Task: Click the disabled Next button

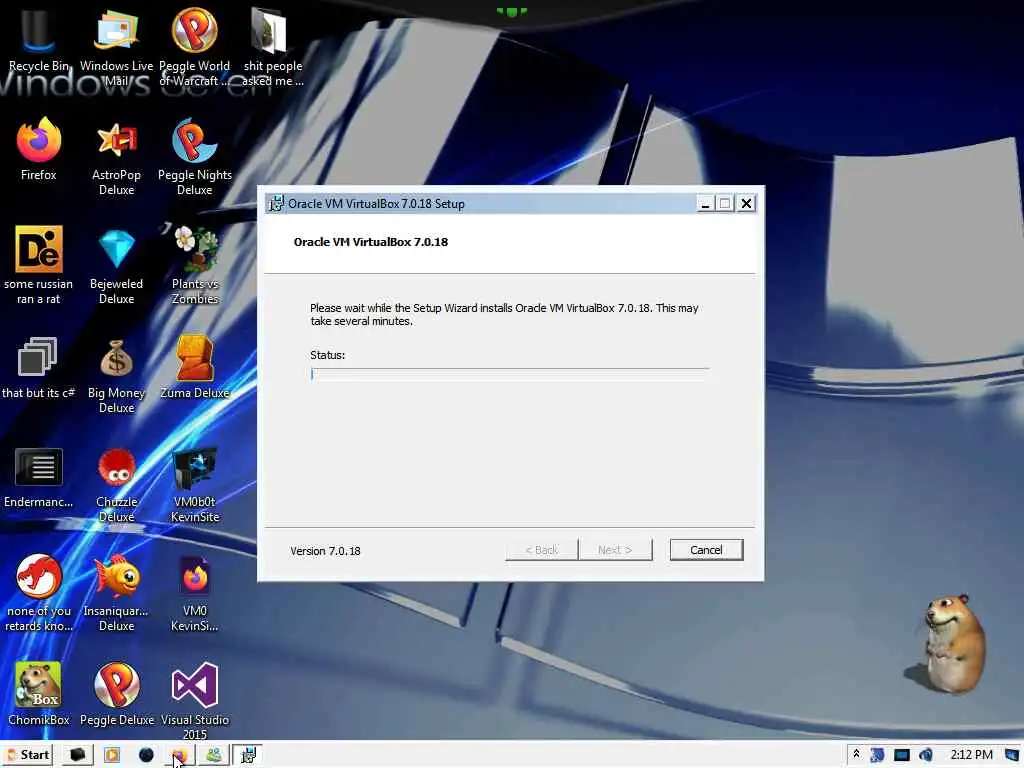Action: tap(615, 550)
